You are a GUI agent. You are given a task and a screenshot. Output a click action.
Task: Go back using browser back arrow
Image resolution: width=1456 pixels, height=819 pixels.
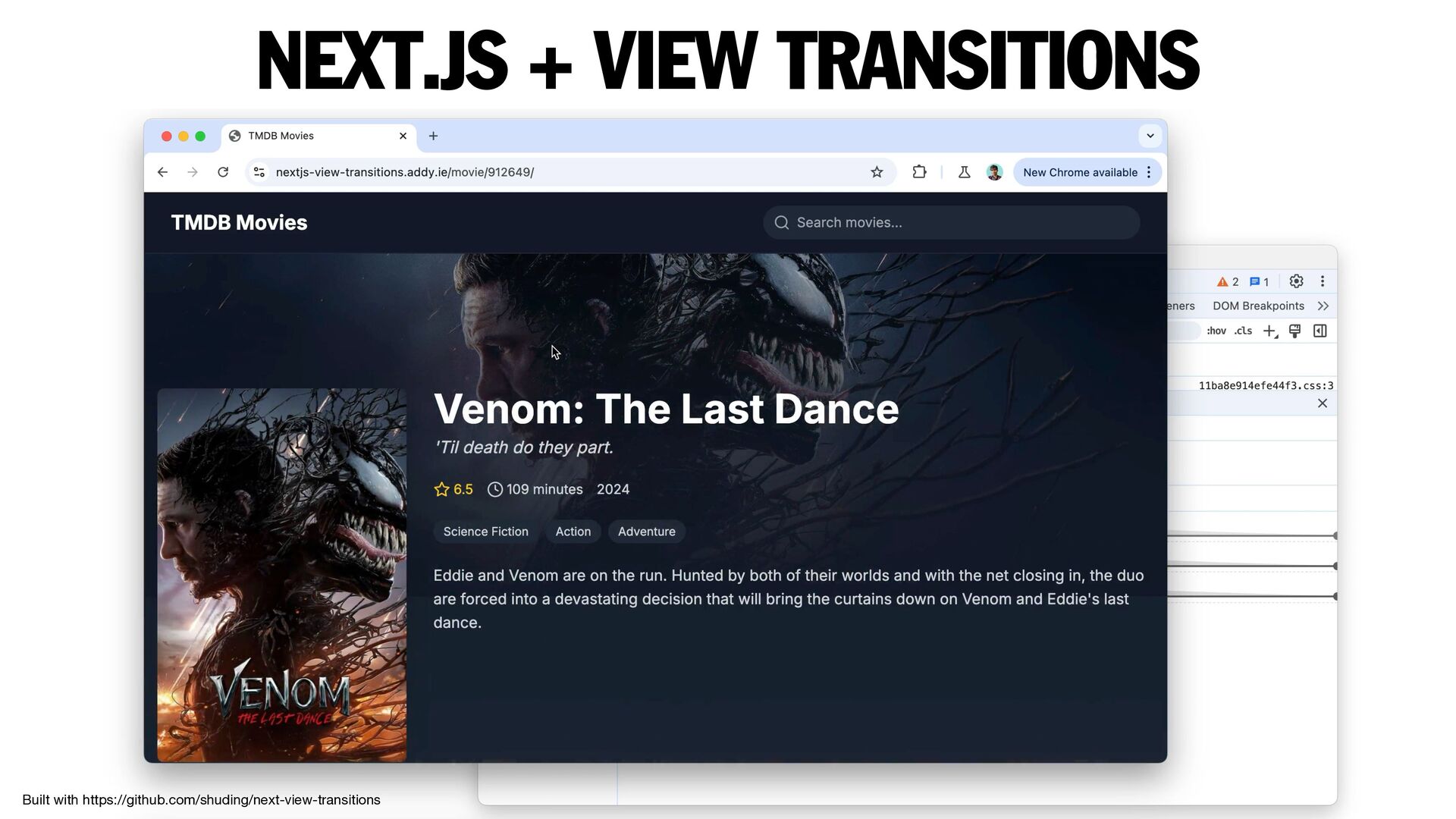coord(162,172)
